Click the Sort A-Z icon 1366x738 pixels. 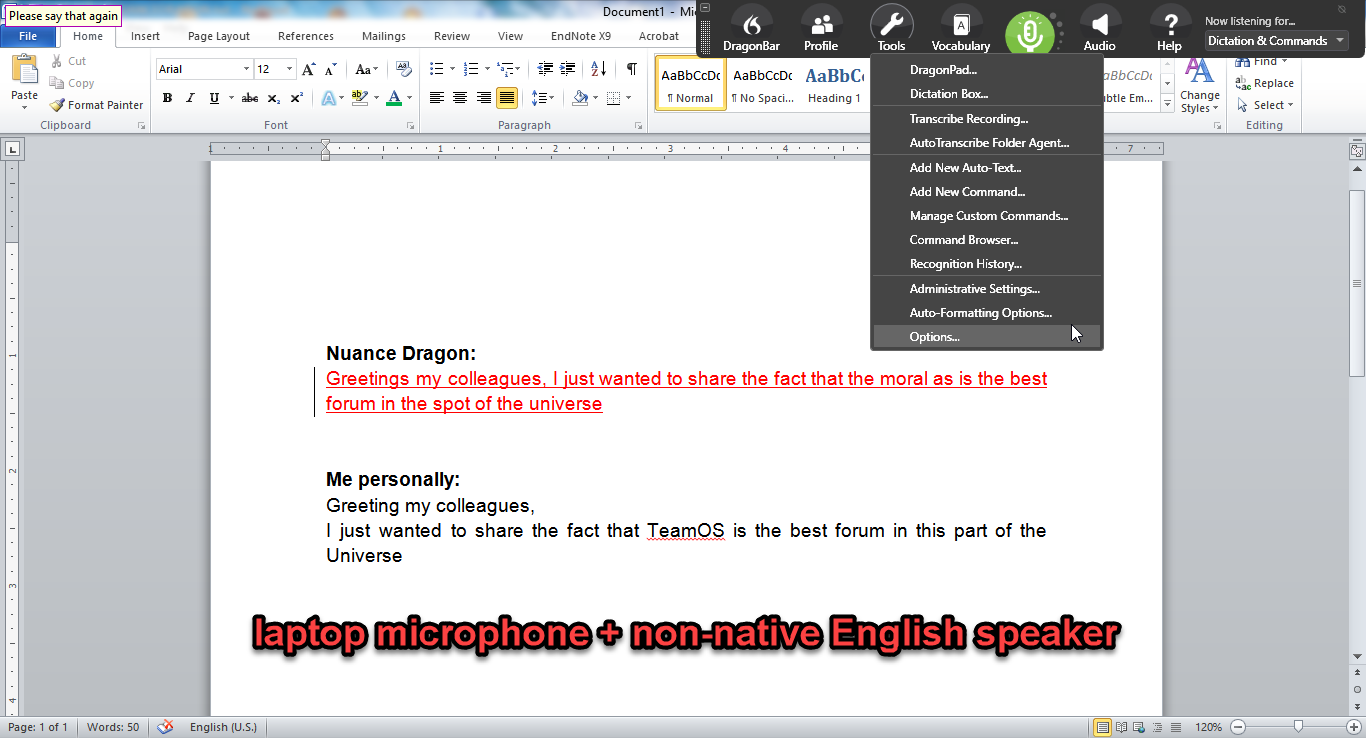(x=598, y=69)
